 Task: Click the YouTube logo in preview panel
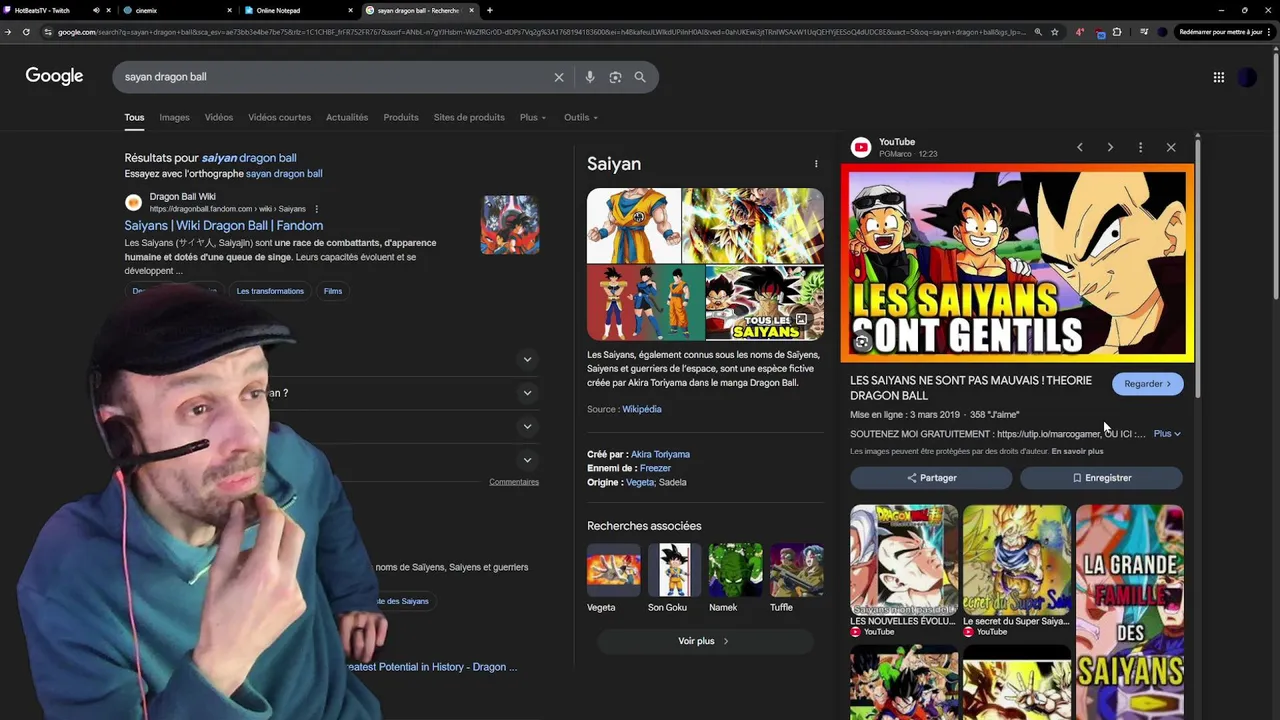pyautogui.click(x=861, y=148)
